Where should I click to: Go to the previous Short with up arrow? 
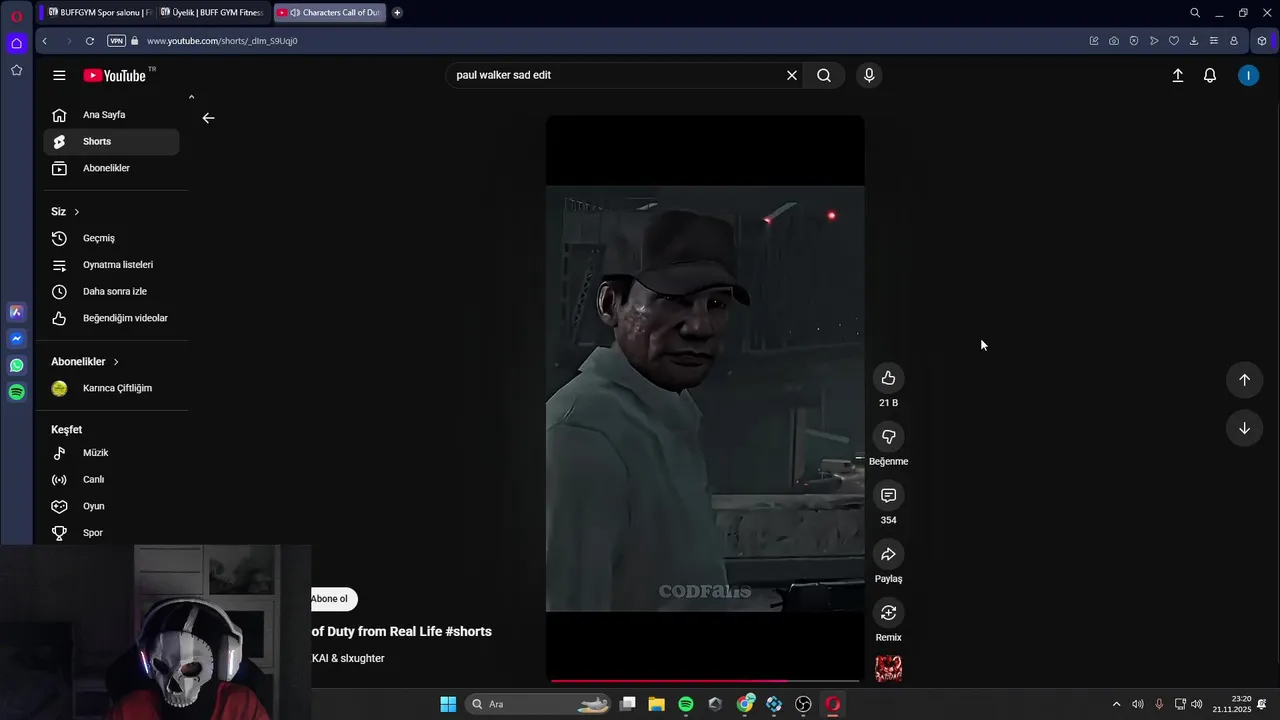pyautogui.click(x=1244, y=380)
